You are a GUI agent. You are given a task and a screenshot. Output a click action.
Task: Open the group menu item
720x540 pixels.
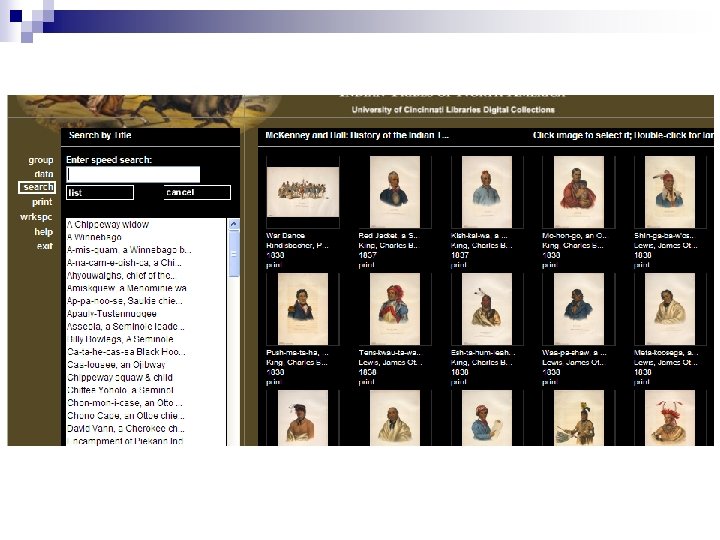point(41,160)
